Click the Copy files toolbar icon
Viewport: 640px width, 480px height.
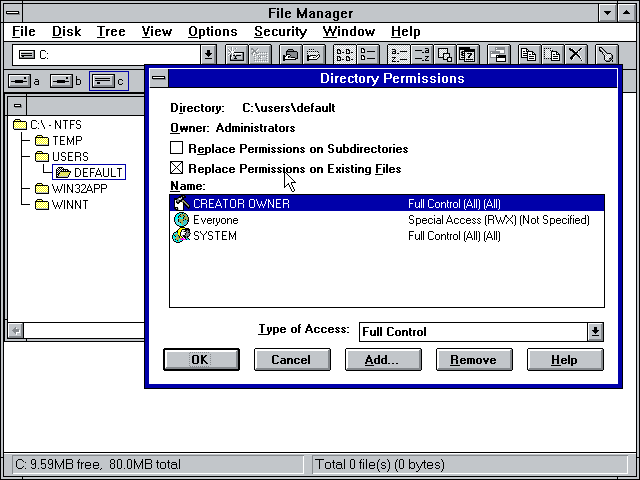(x=529, y=54)
